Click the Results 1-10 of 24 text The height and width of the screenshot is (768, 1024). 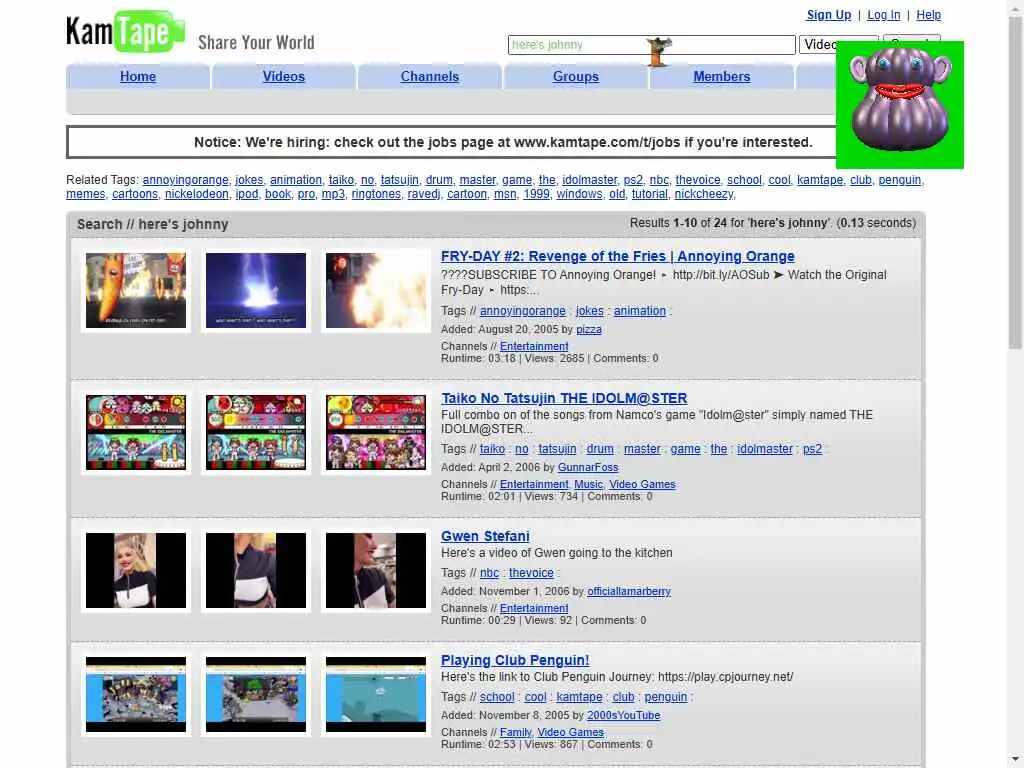pyautogui.click(x=773, y=223)
